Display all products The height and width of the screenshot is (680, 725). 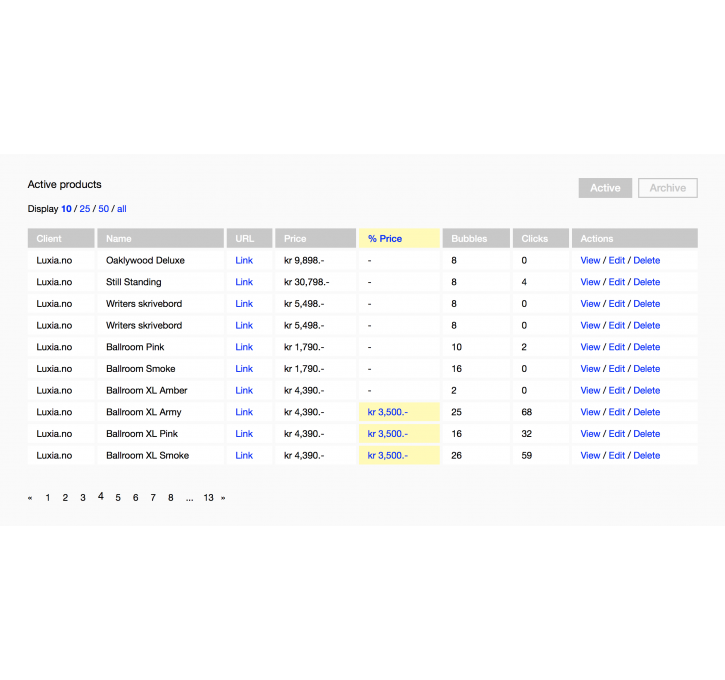coord(122,208)
